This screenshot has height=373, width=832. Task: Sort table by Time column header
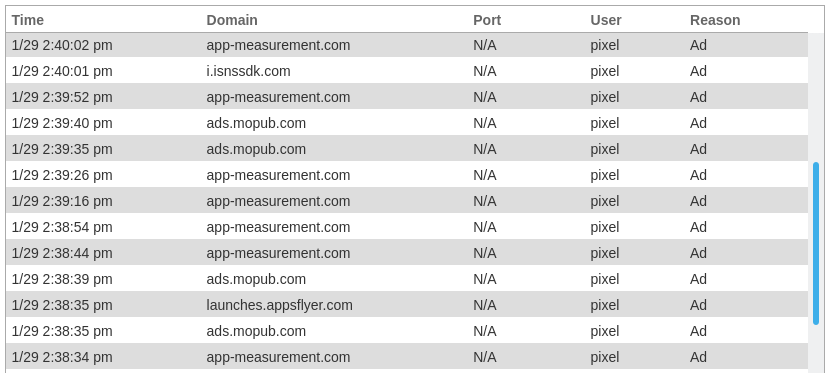28,20
